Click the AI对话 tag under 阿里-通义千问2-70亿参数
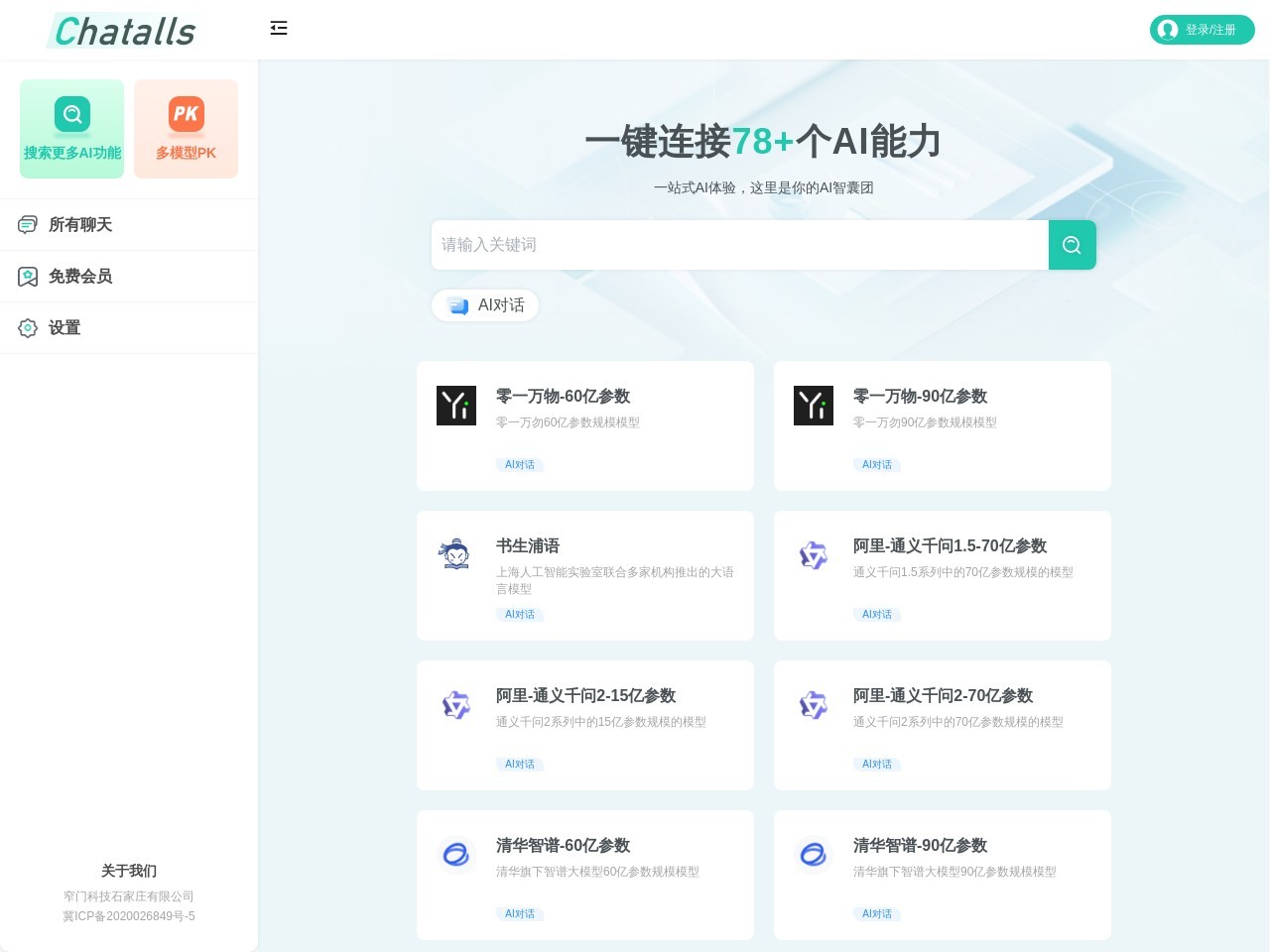This screenshot has height=952, width=1270. point(876,765)
